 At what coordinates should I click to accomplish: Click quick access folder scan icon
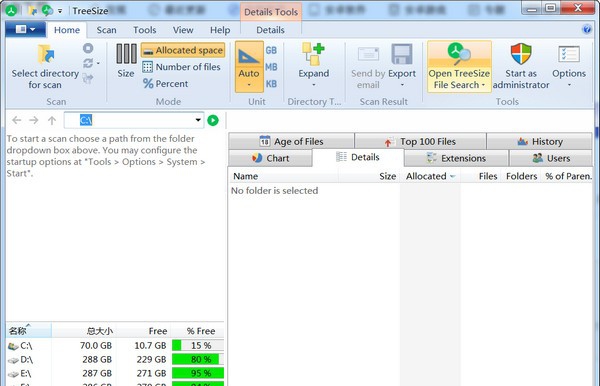(33, 11)
